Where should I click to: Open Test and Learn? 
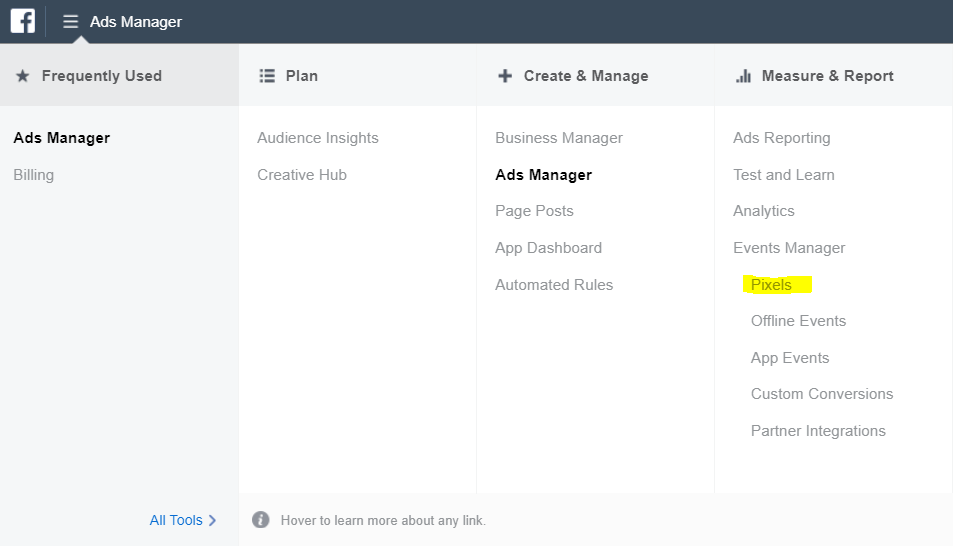tap(783, 175)
